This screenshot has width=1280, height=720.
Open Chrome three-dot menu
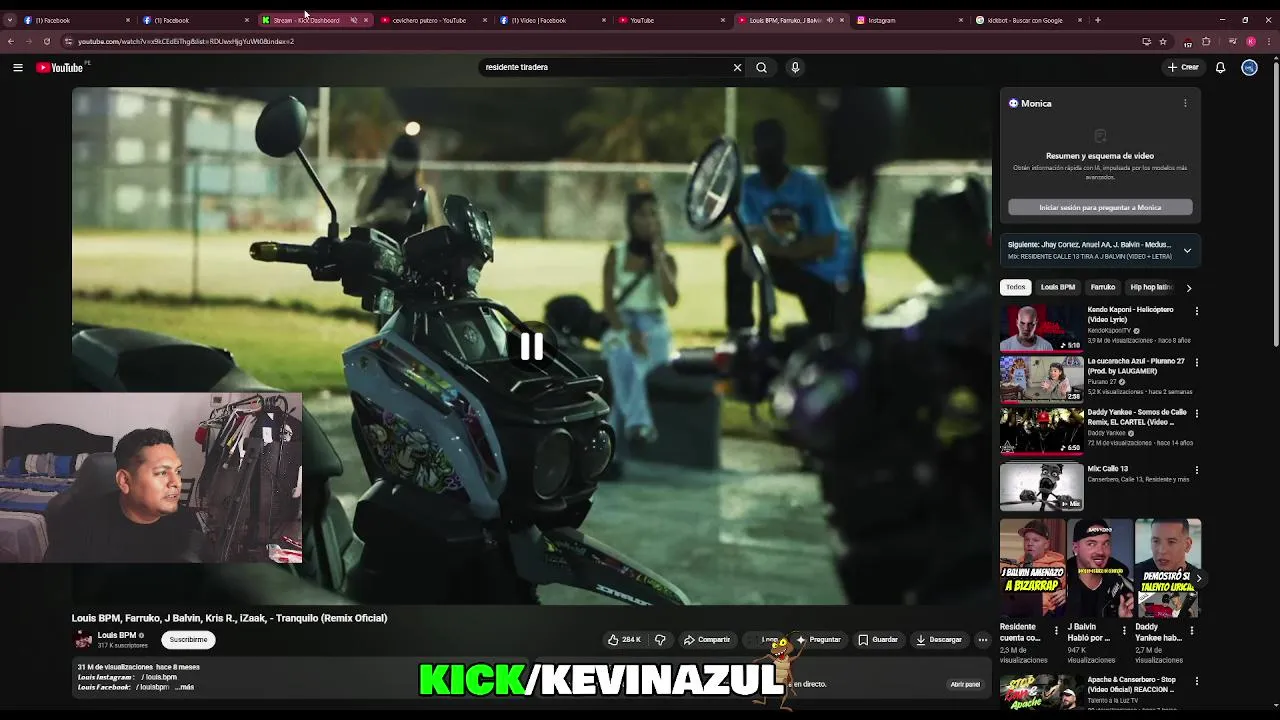pos(1269,42)
